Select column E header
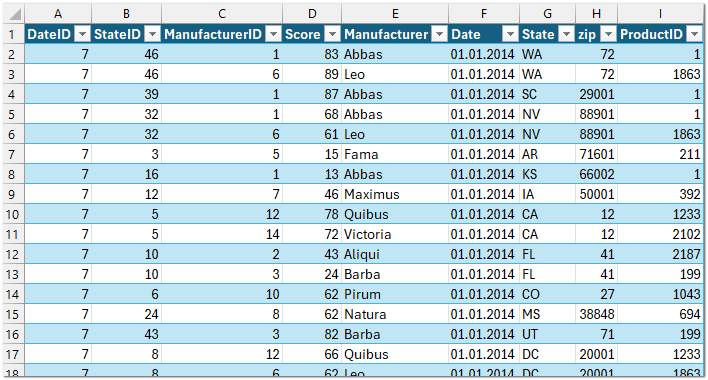Viewport: 708px width, 380px height. pyautogui.click(x=395, y=14)
